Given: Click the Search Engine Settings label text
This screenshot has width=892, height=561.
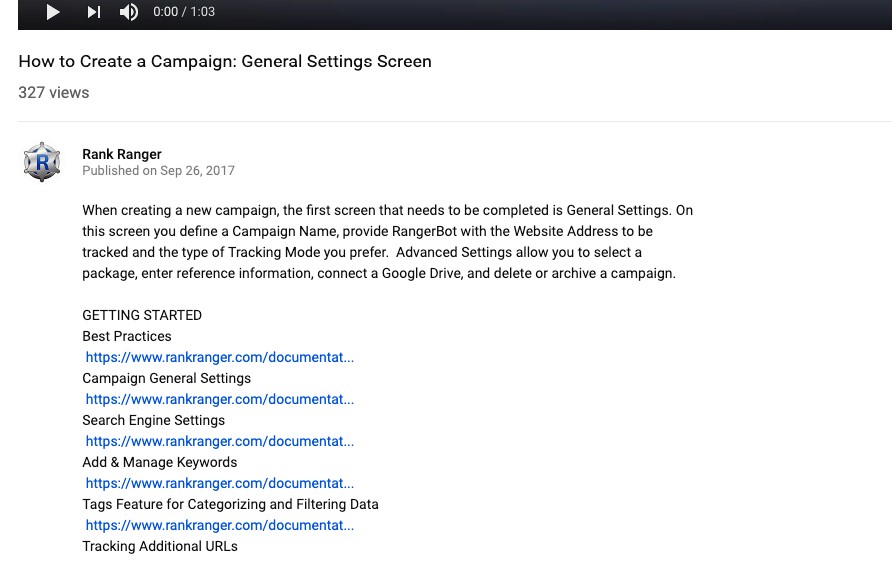Looking at the screenshot, I should 153,420.
